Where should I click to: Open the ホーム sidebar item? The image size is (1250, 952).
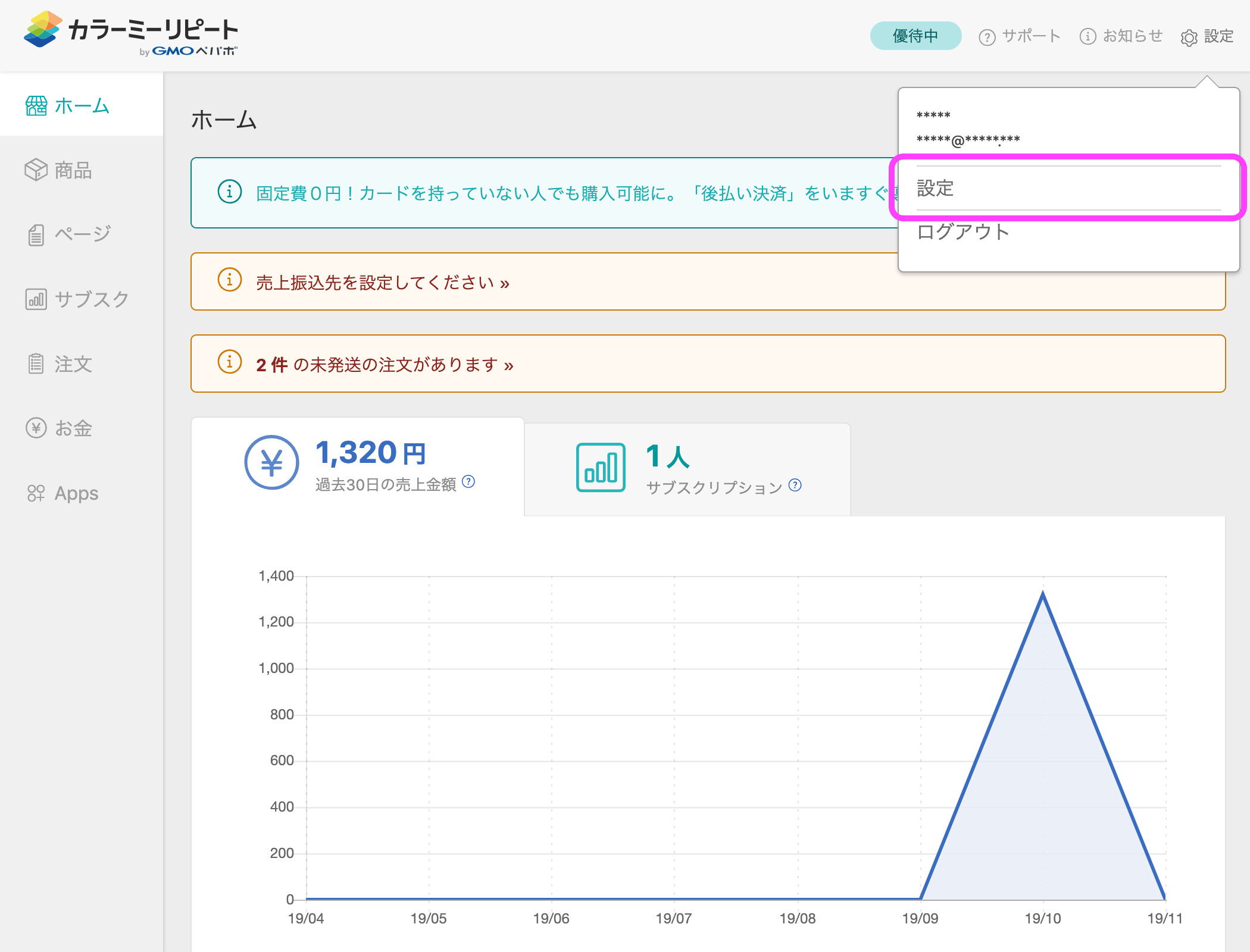82,105
